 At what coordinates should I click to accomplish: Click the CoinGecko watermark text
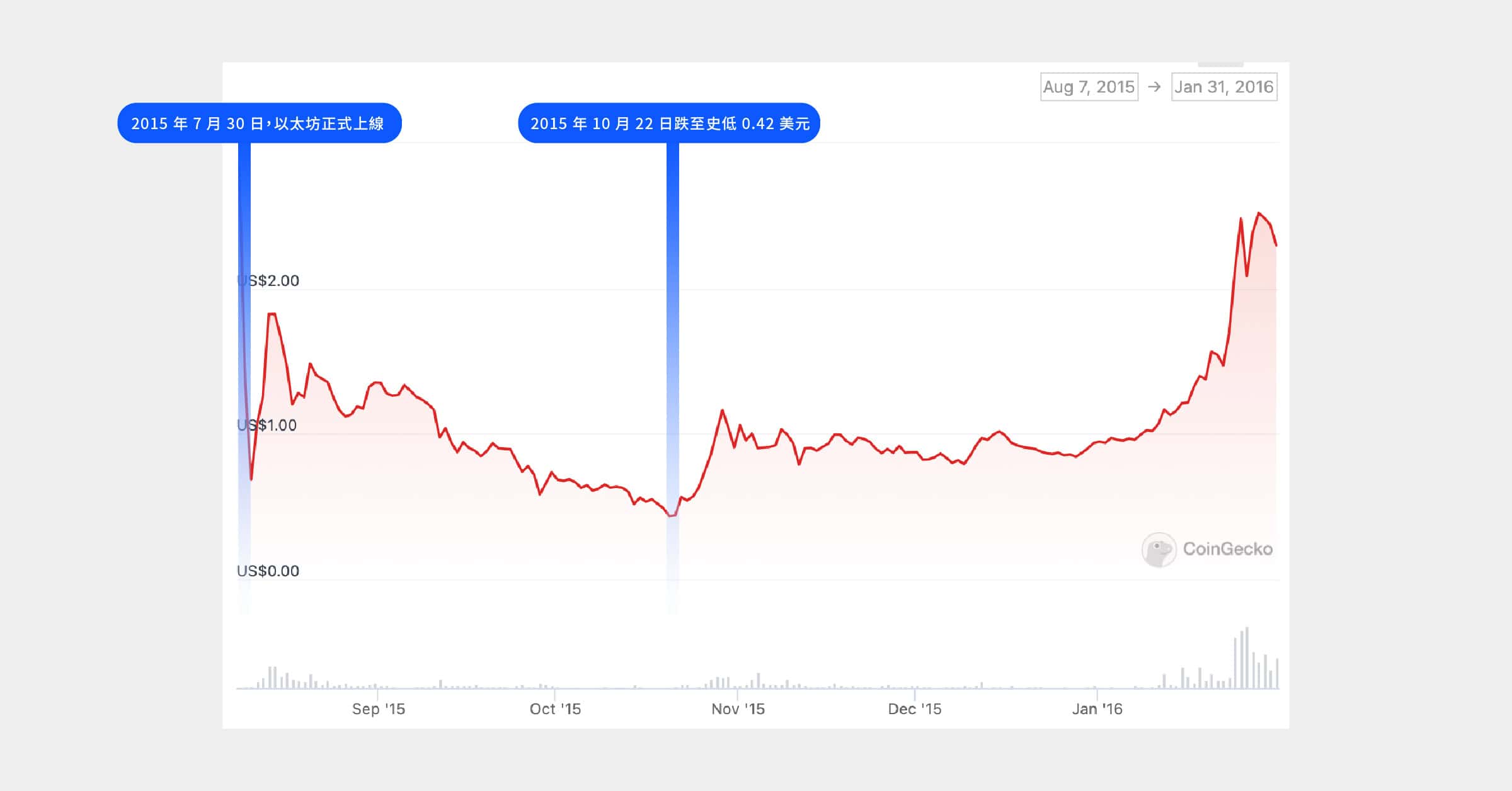tap(1227, 549)
